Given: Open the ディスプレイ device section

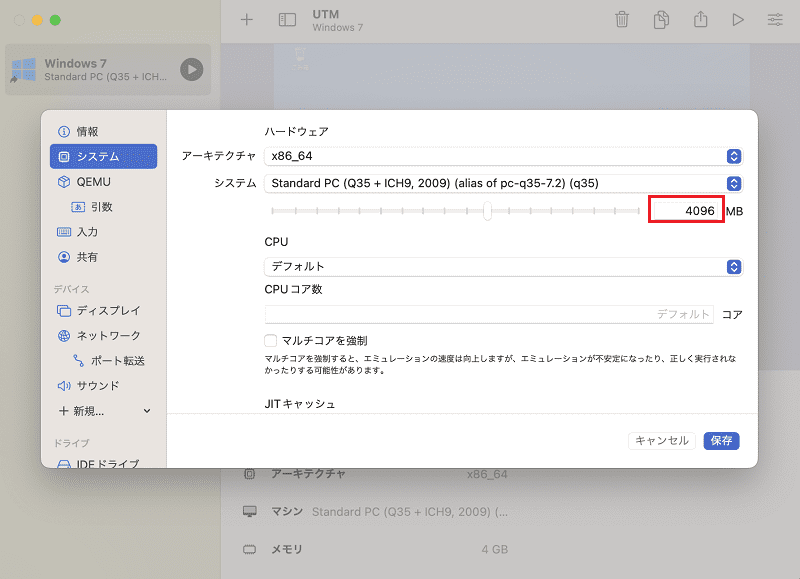Looking at the screenshot, I should pos(104,310).
